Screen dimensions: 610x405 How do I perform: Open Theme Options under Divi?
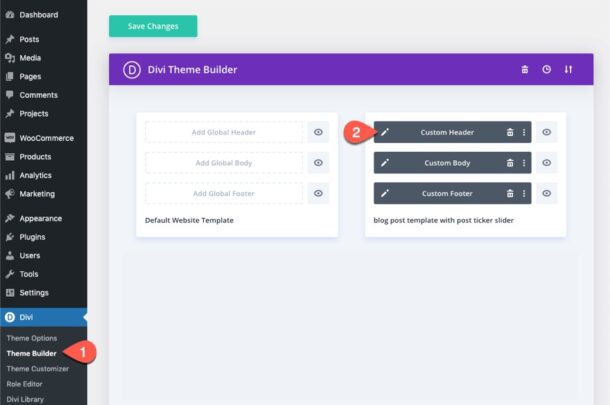(32, 338)
